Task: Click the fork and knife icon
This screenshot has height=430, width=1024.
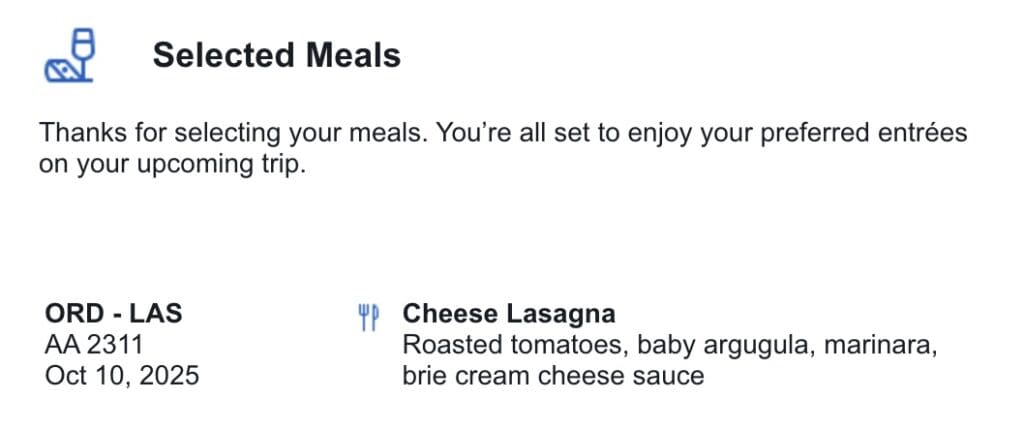Action: click(368, 317)
